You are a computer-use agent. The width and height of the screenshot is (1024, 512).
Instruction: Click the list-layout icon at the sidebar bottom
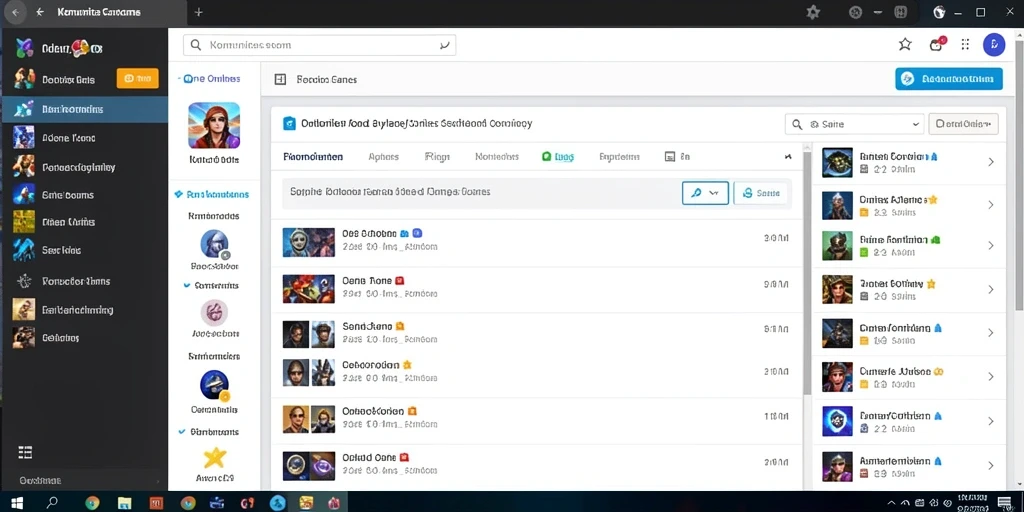coord(25,452)
